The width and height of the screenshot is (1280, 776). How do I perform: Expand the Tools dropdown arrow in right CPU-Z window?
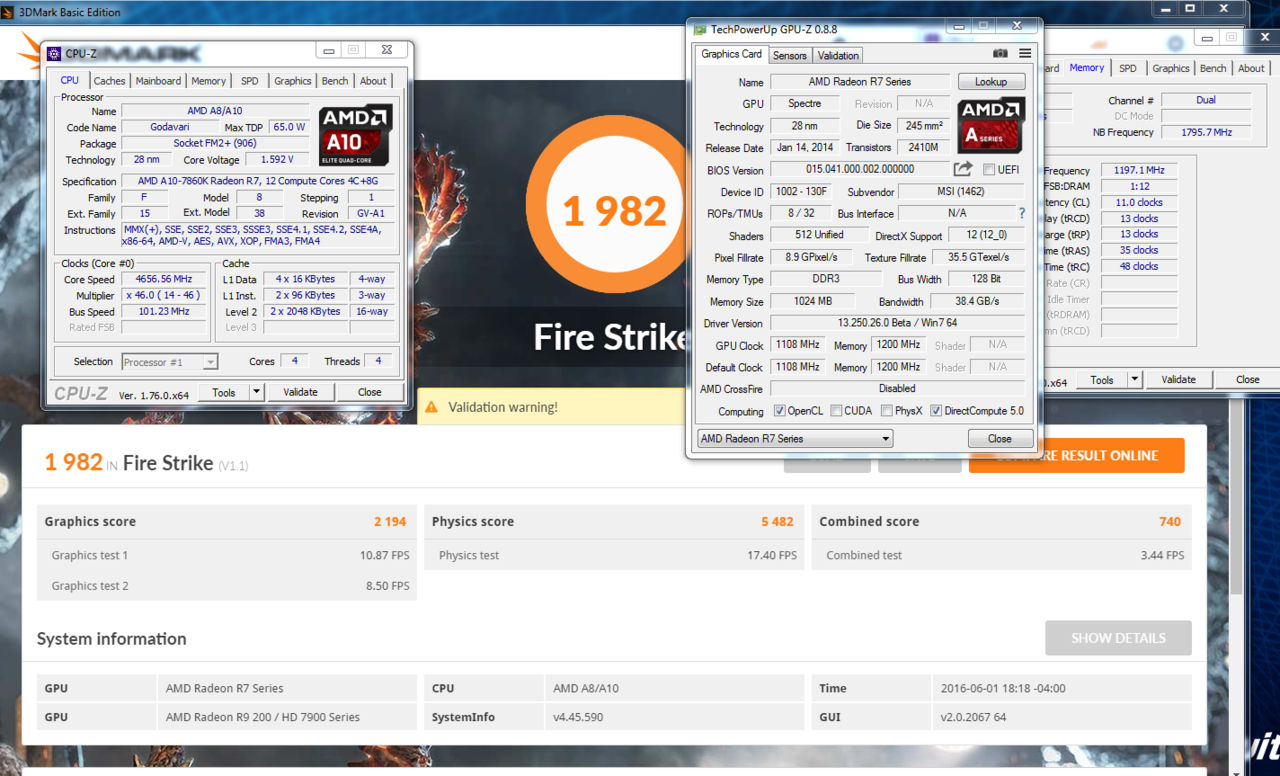tap(1135, 379)
